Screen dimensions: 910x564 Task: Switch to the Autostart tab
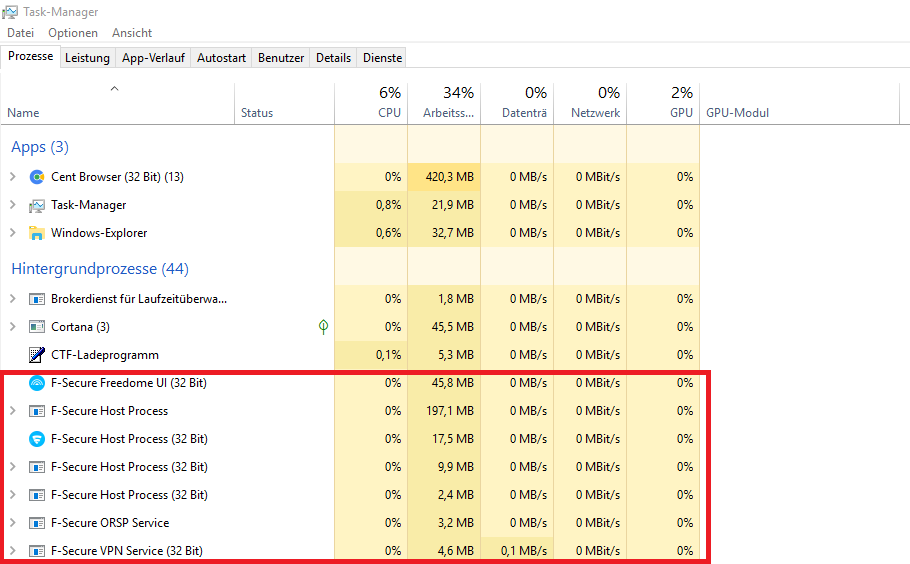(x=221, y=58)
